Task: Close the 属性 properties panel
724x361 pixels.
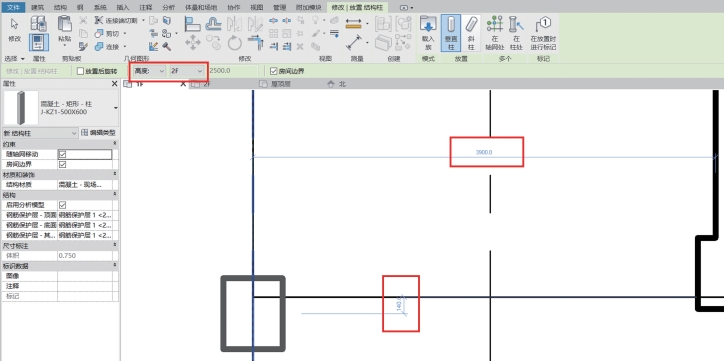Action: pyautogui.click(x=115, y=84)
